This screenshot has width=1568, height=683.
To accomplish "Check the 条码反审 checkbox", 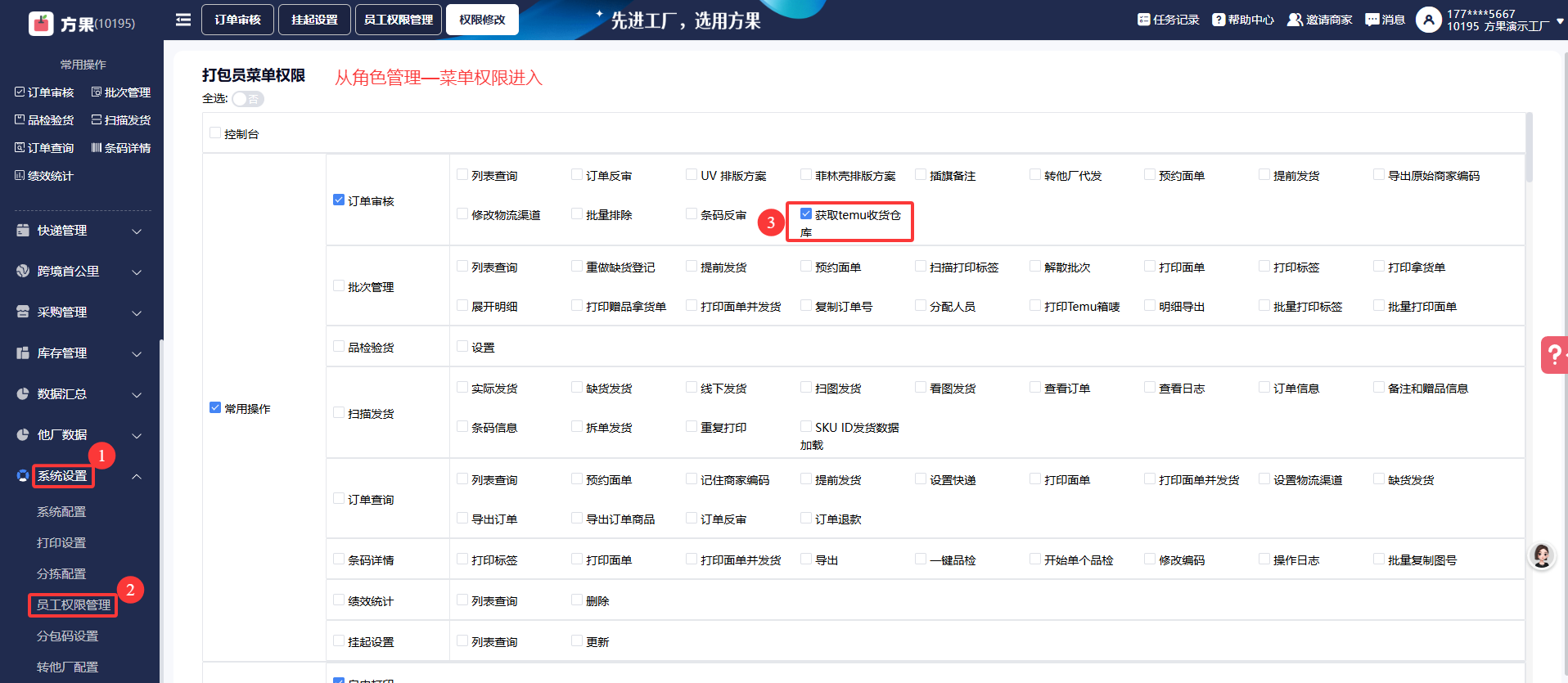I will tap(692, 213).
